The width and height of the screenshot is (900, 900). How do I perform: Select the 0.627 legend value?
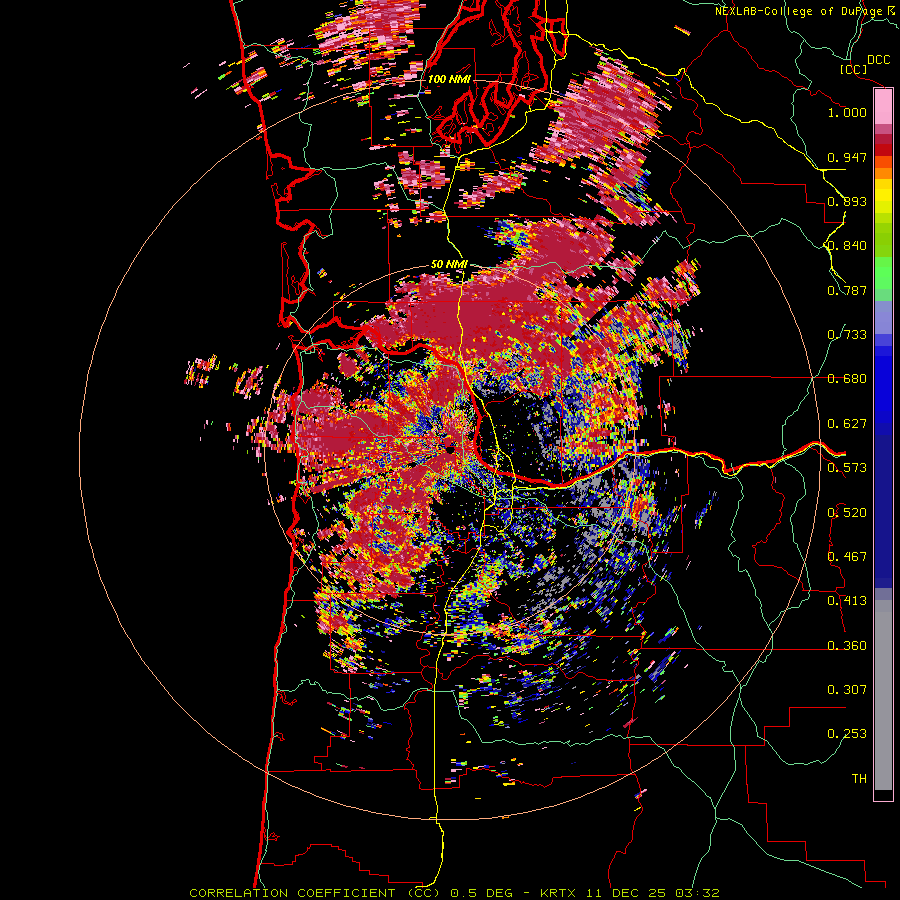[x=847, y=424]
